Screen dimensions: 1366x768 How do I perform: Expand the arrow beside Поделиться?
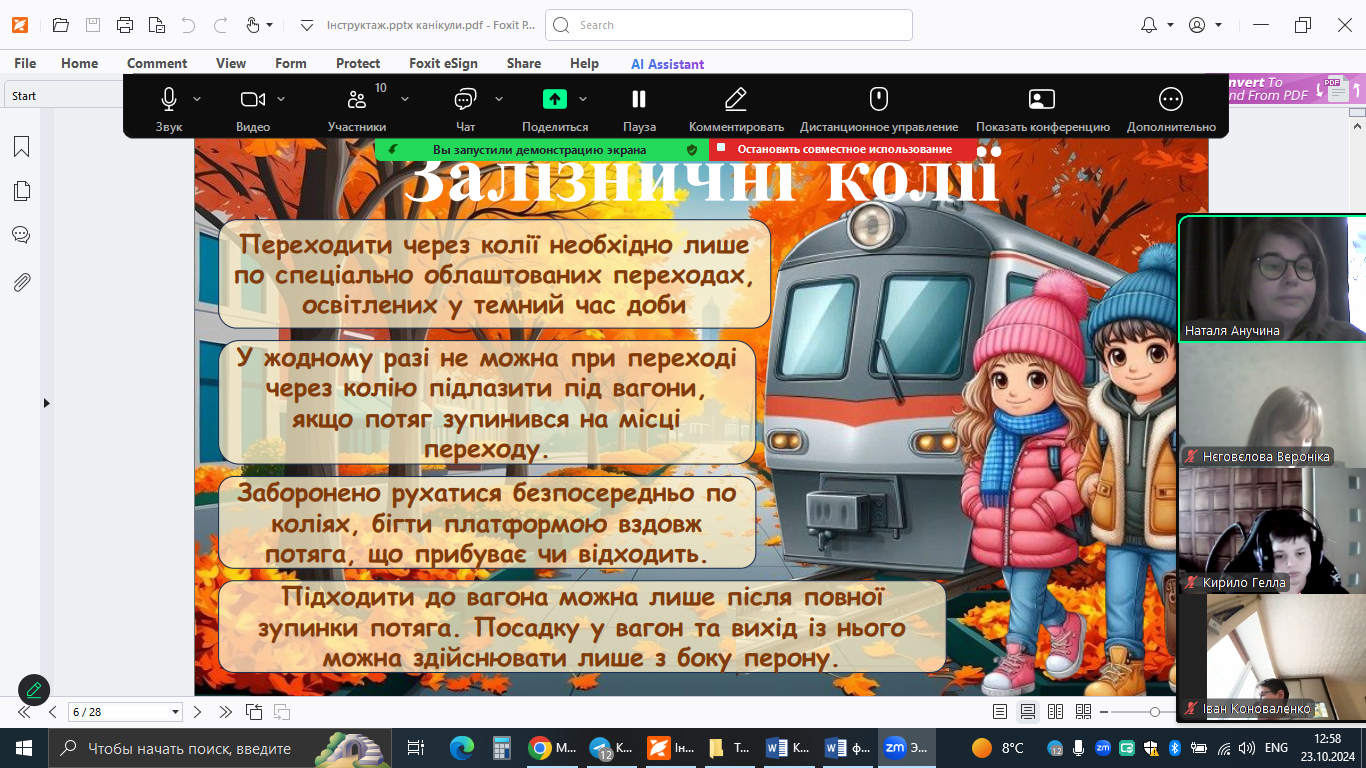(583, 99)
